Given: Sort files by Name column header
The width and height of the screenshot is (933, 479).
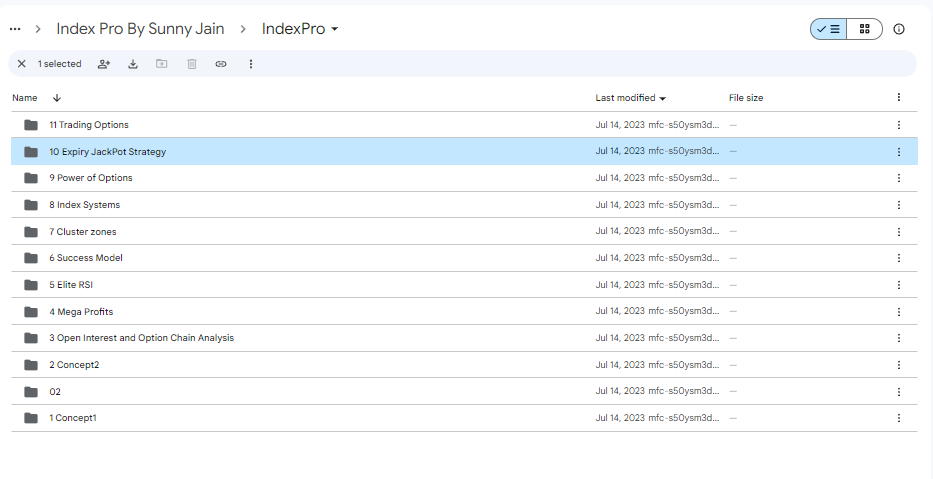Looking at the screenshot, I should (25, 98).
